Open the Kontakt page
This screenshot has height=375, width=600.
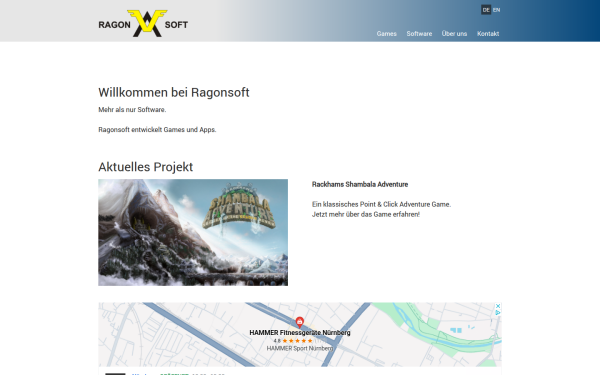[x=488, y=34]
